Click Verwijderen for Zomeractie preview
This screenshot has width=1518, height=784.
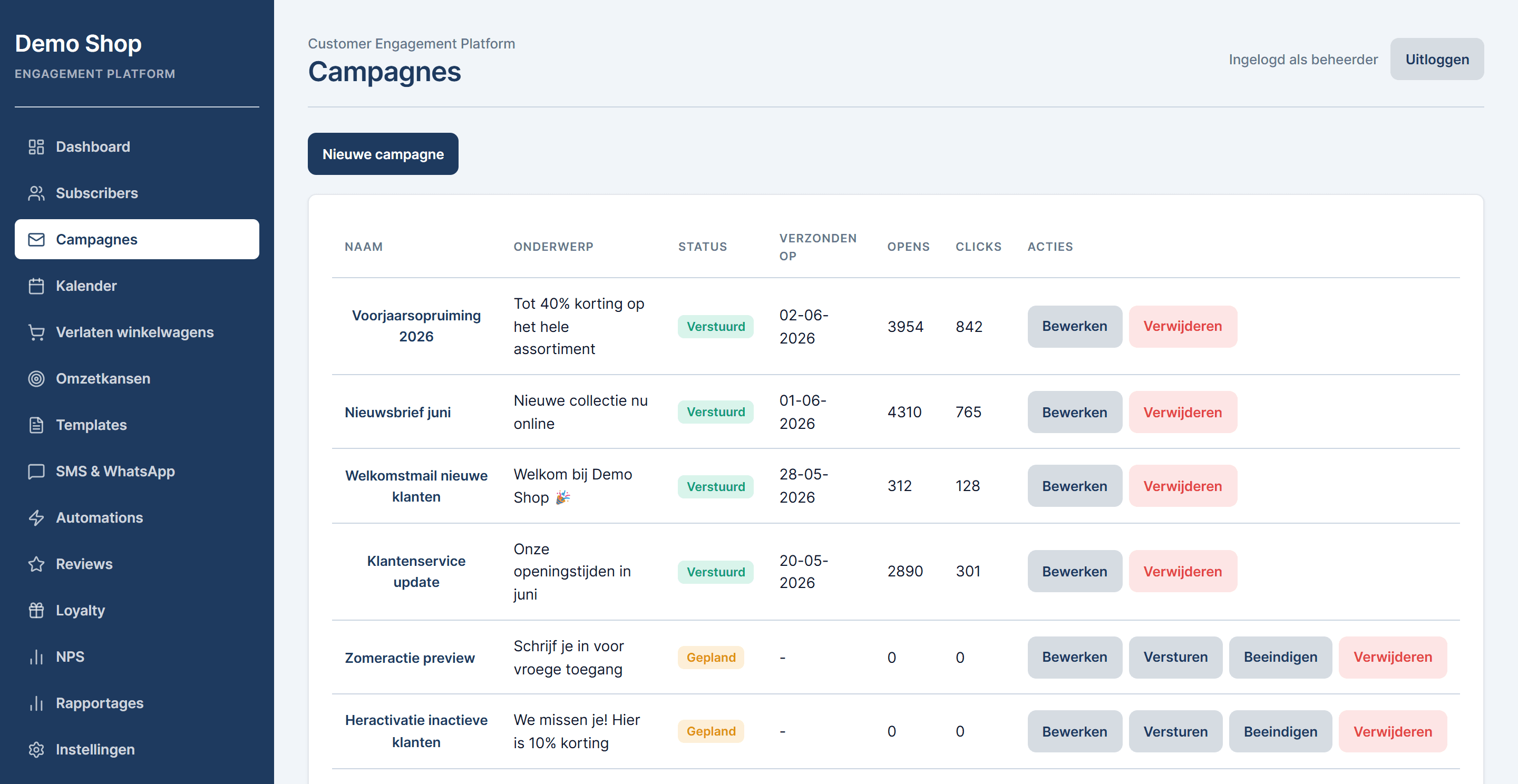click(x=1393, y=658)
